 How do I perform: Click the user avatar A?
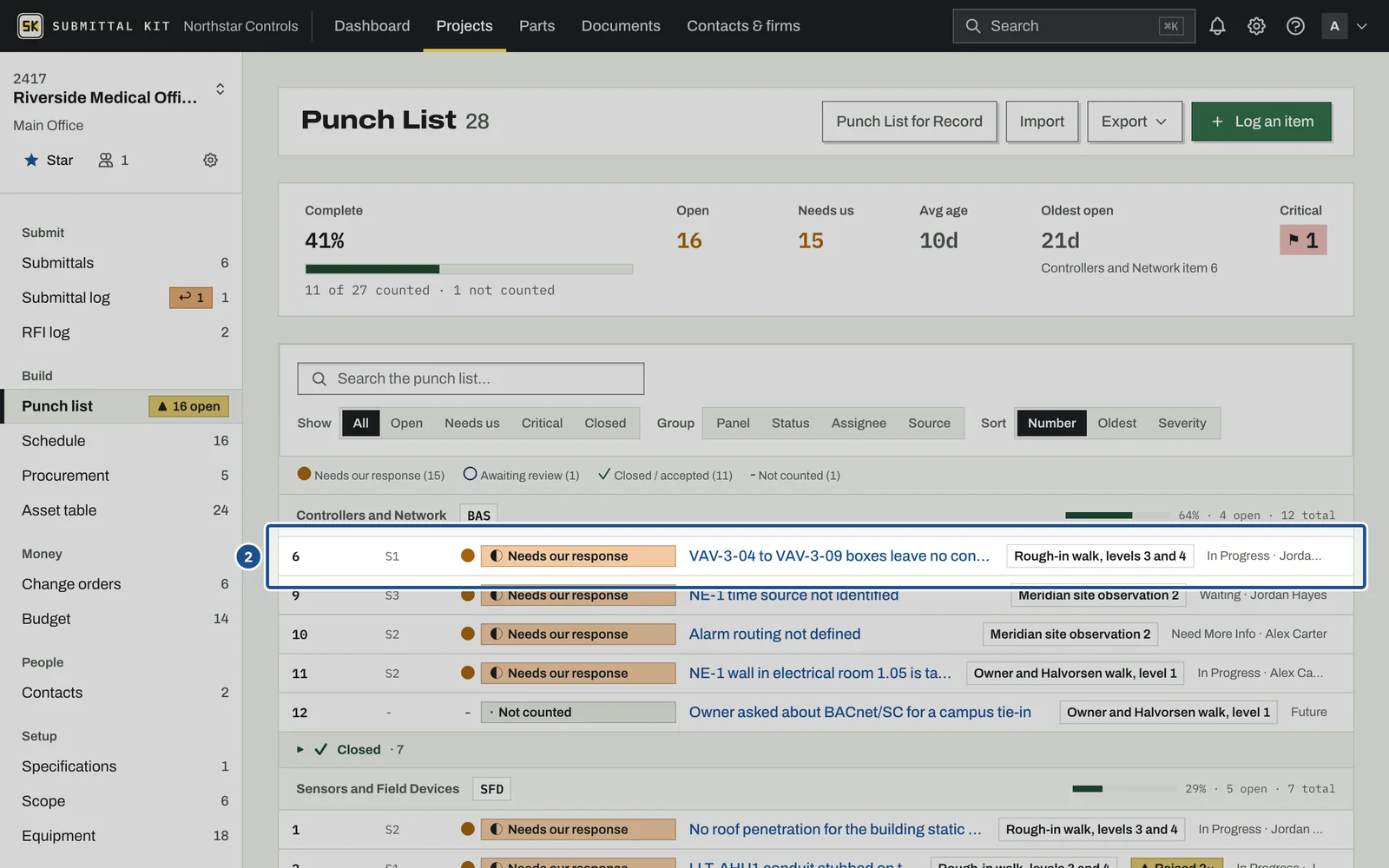pos(1334,26)
